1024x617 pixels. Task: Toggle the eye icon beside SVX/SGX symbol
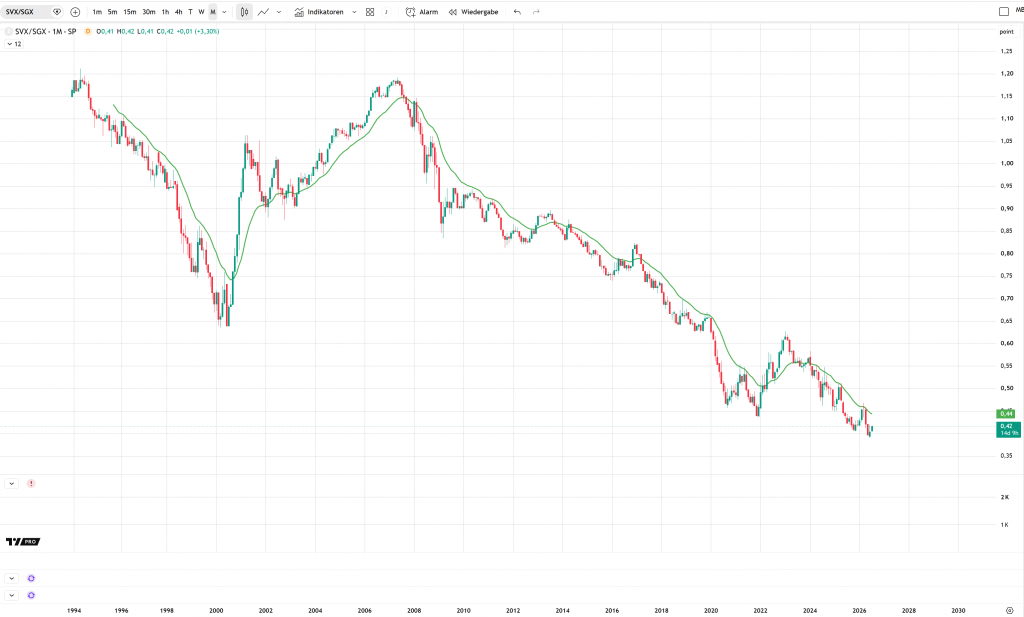pyautogui.click(x=57, y=12)
